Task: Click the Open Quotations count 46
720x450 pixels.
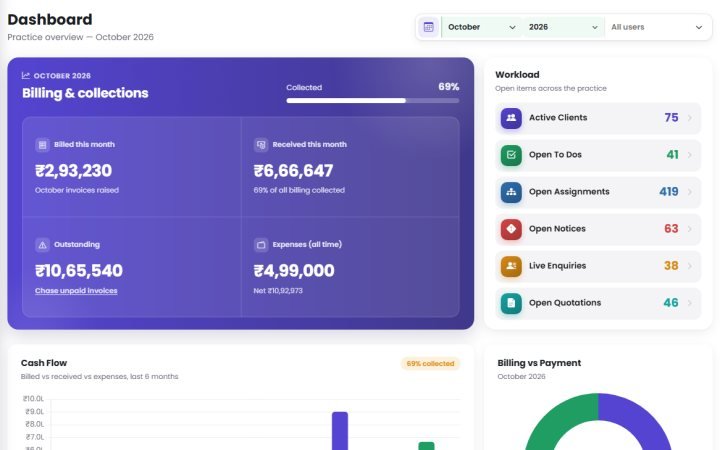Action: point(671,303)
